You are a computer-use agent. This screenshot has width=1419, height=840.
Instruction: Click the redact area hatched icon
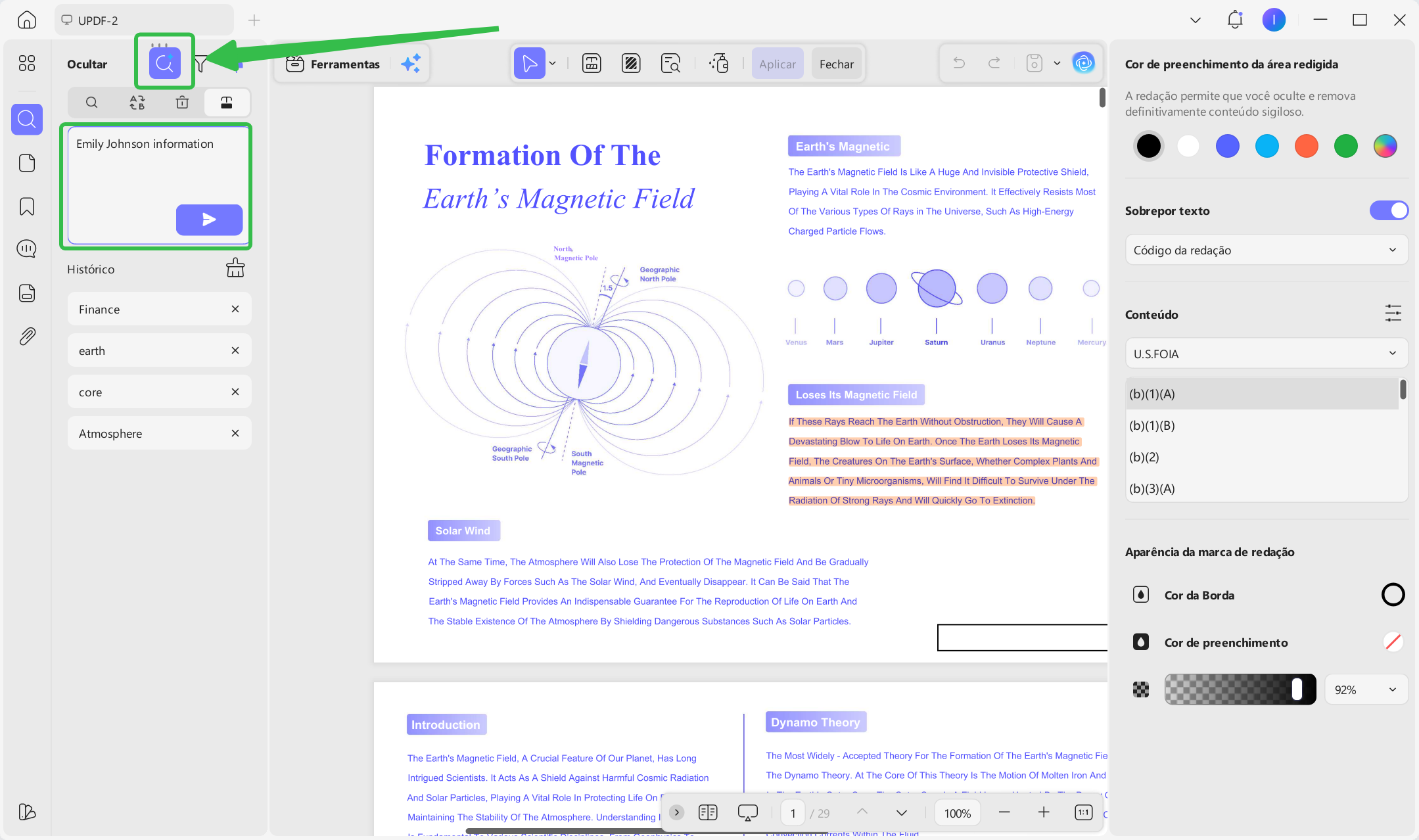631,64
